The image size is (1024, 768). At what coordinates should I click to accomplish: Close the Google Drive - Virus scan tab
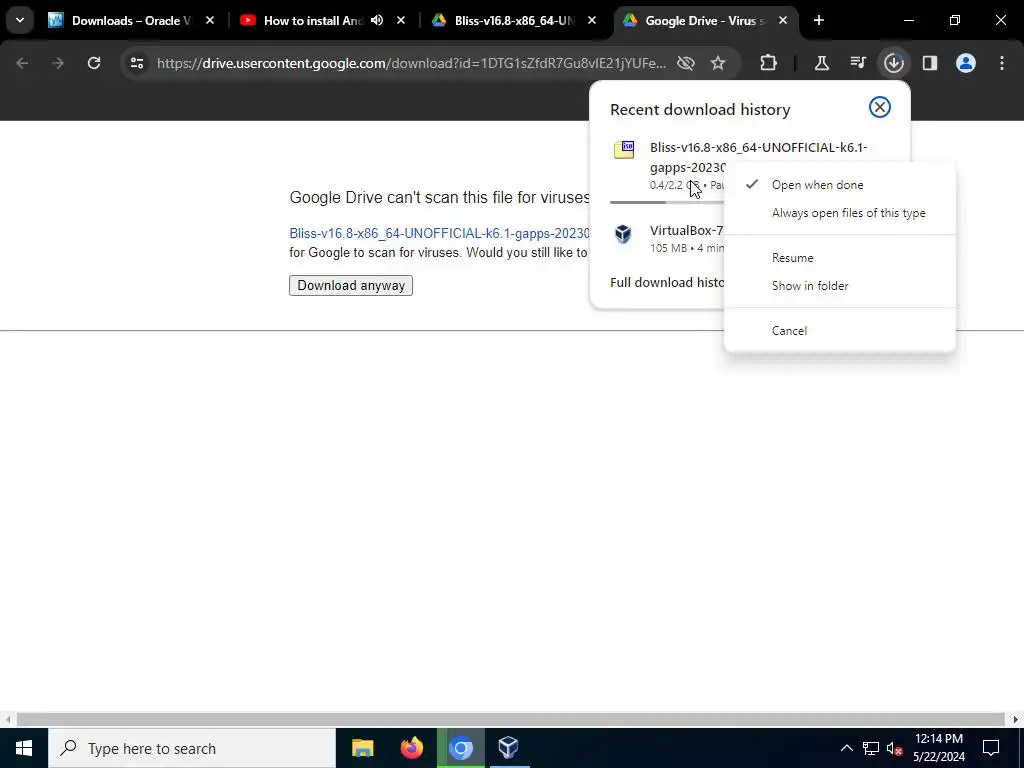coord(783,20)
